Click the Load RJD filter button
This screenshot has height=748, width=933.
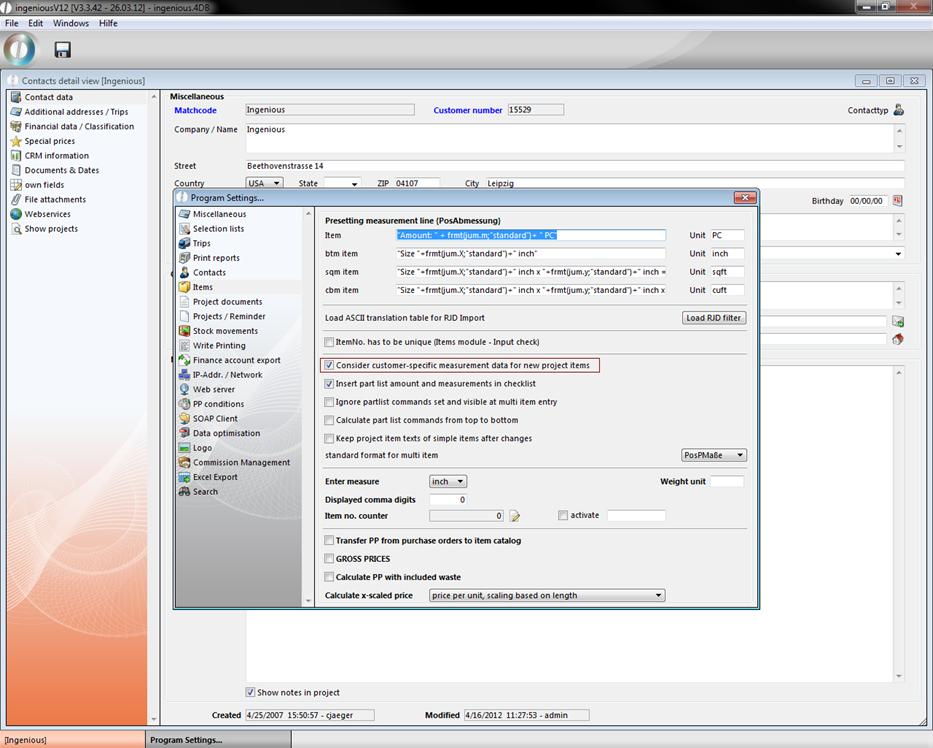tap(713, 318)
